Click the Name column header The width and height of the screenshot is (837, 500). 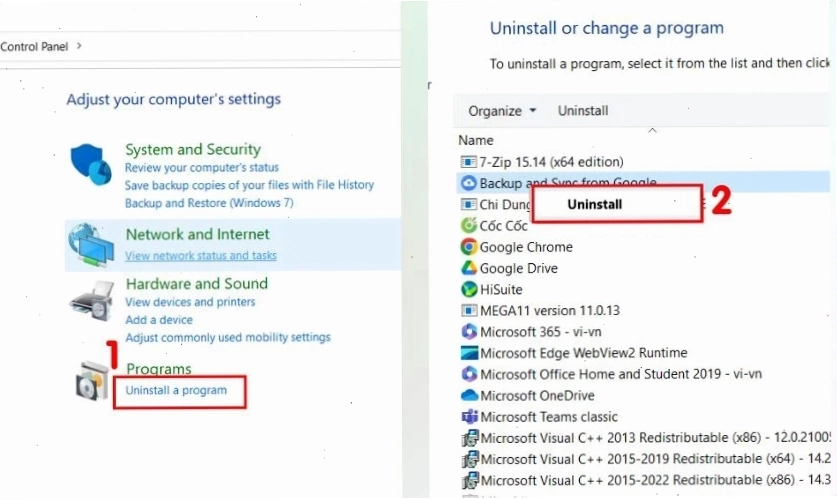476,140
